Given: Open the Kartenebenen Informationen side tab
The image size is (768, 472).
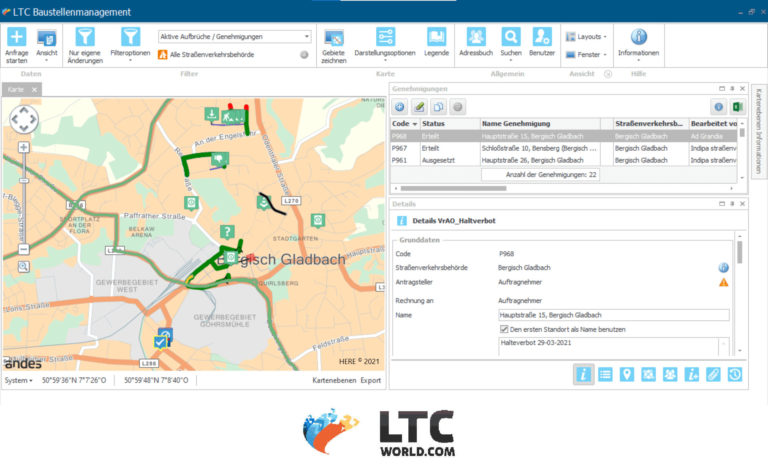Looking at the screenshot, I should (759, 131).
